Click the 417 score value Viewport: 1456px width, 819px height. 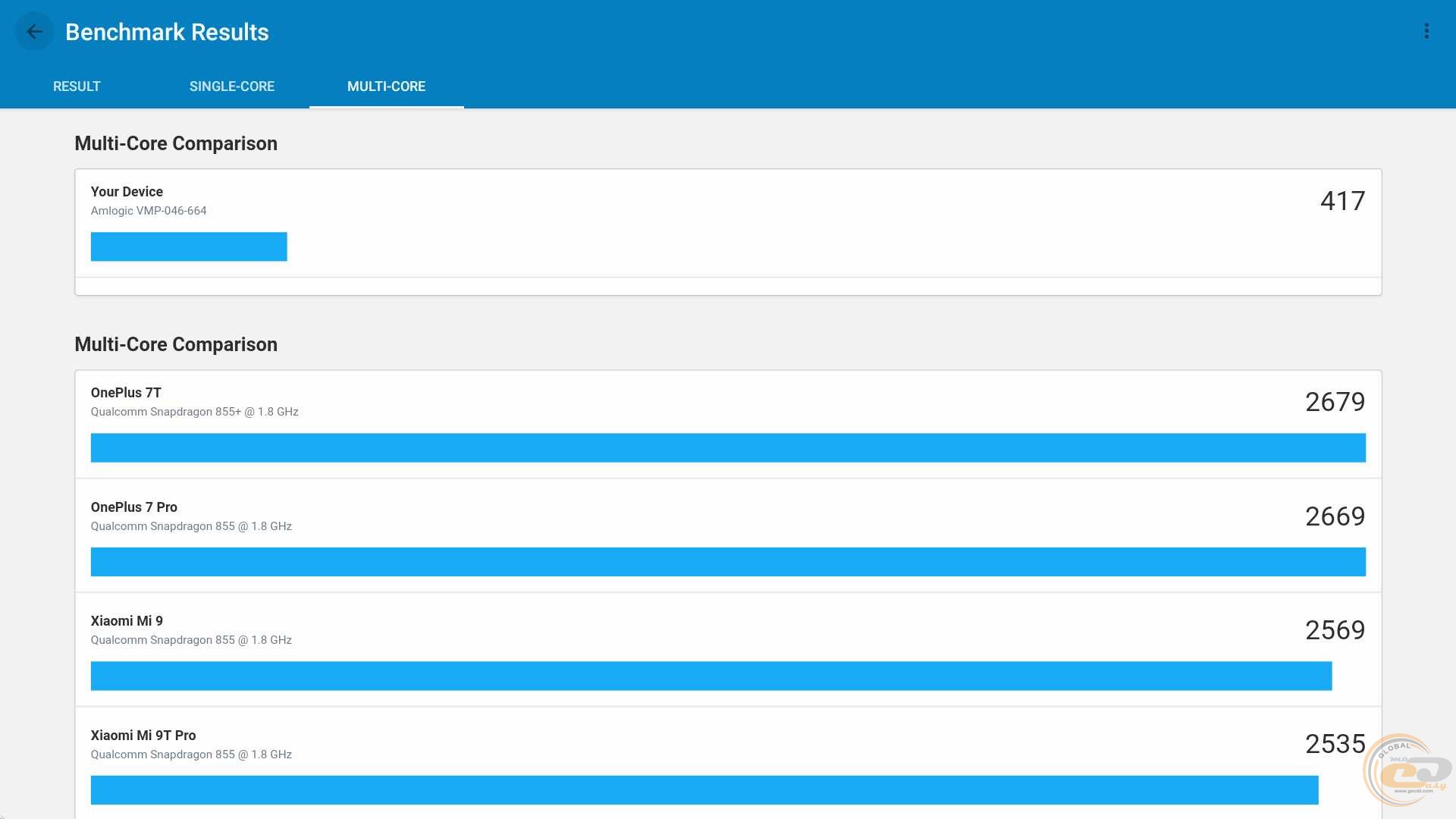click(x=1342, y=201)
